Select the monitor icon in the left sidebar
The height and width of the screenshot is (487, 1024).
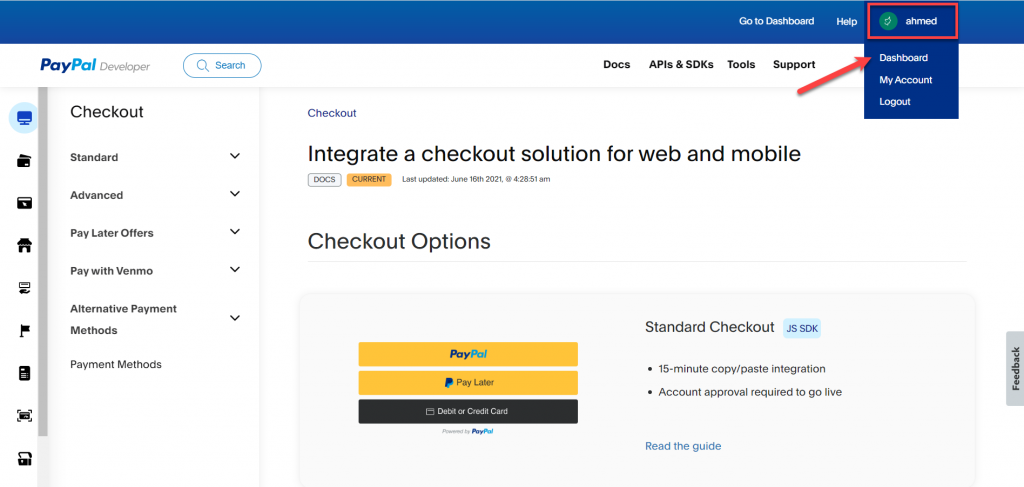point(24,118)
